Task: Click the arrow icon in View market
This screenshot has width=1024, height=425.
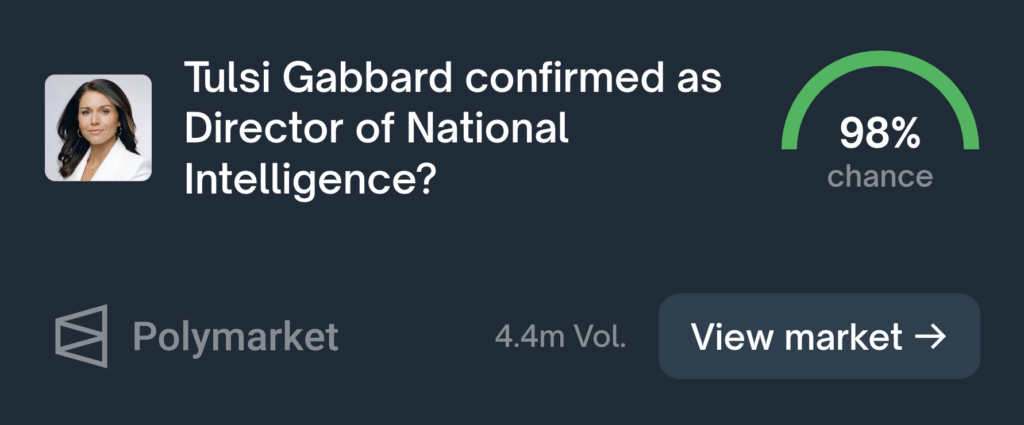Action: pos(930,336)
